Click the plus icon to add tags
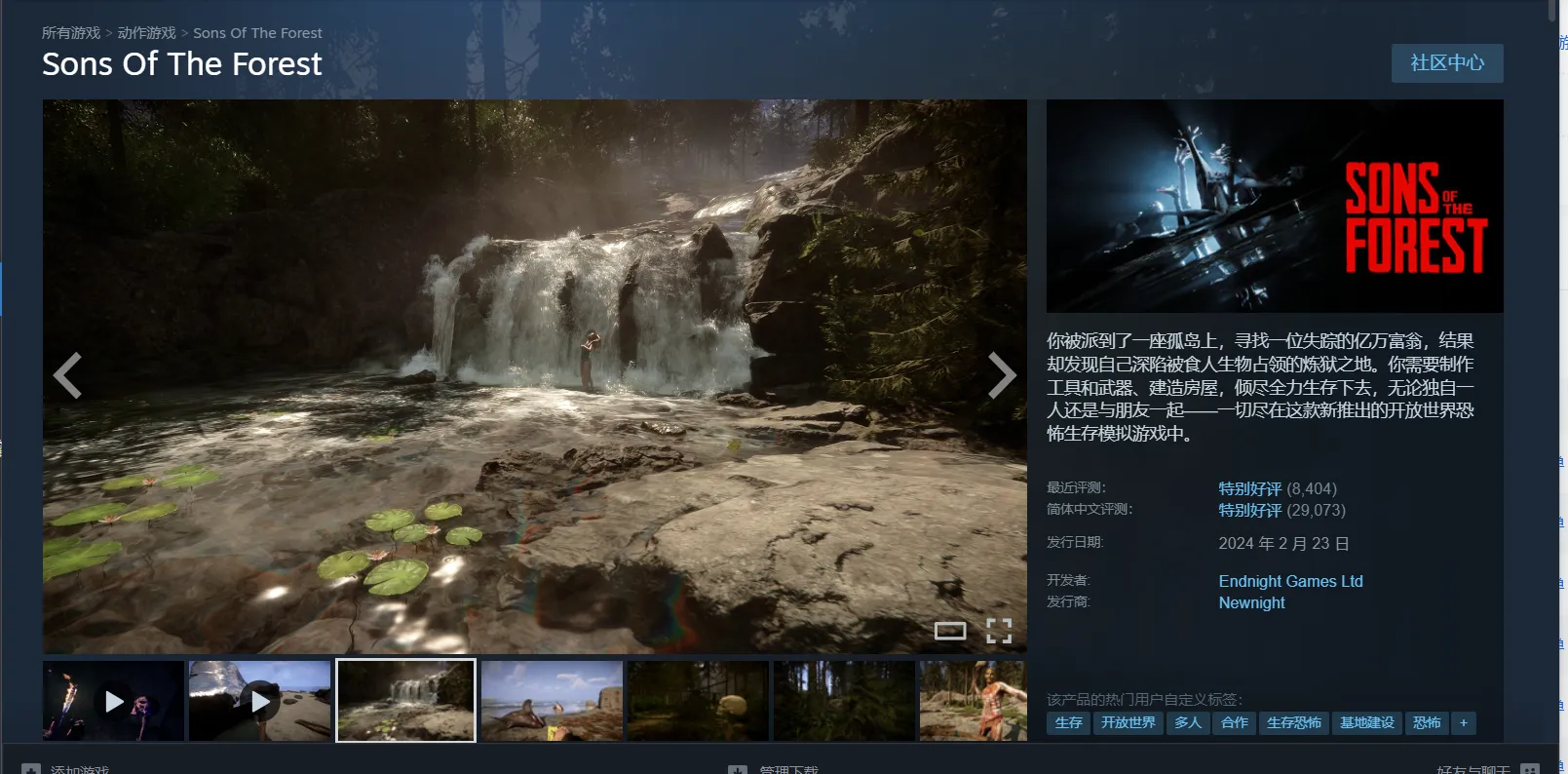The width and height of the screenshot is (1568, 774). click(1463, 722)
